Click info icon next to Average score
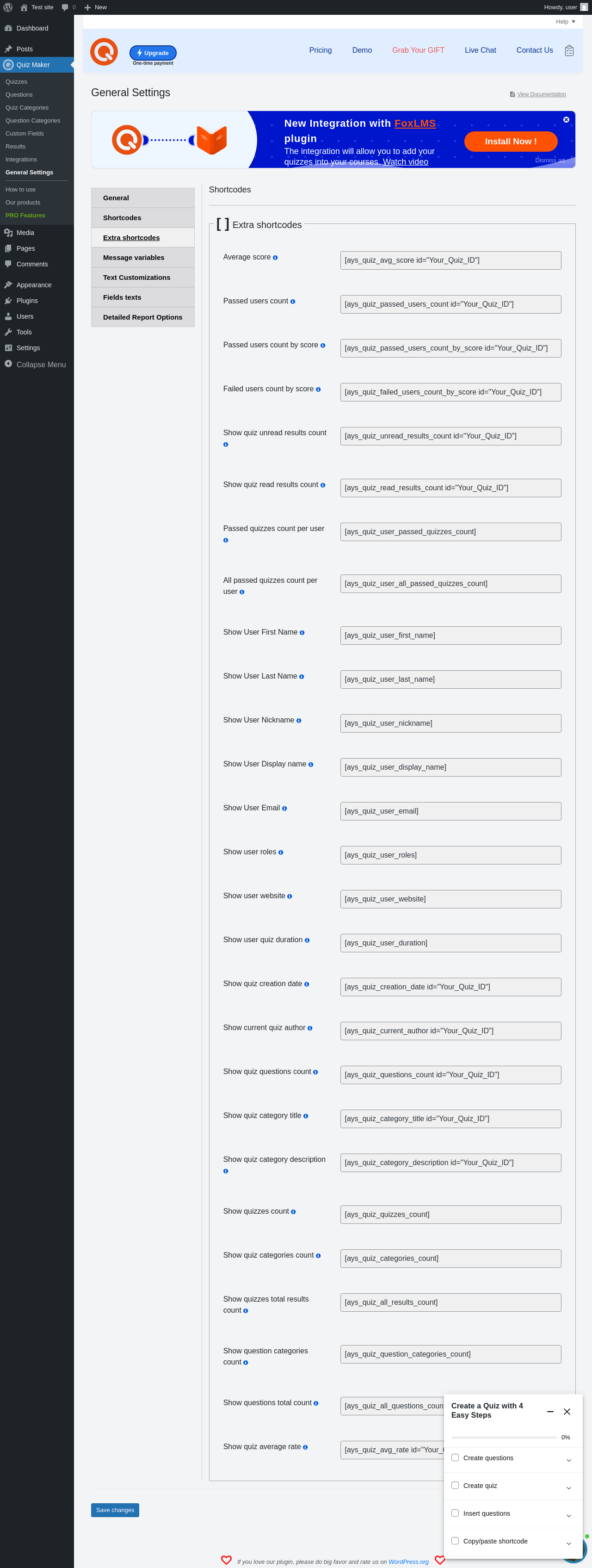The image size is (592, 1568). tap(275, 258)
